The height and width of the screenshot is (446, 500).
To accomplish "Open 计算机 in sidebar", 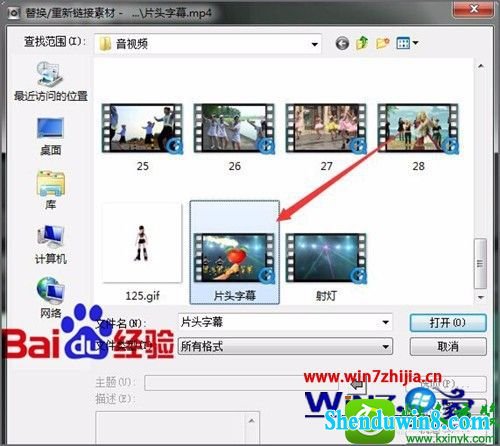I will click(50, 245).
